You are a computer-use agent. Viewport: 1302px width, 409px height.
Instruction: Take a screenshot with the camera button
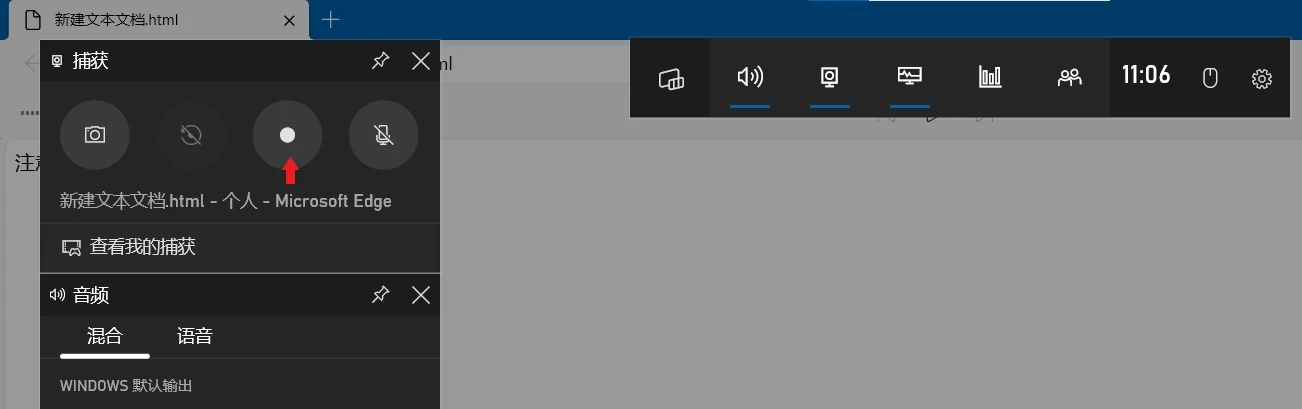pyautogui.click(x=95, y=135)
